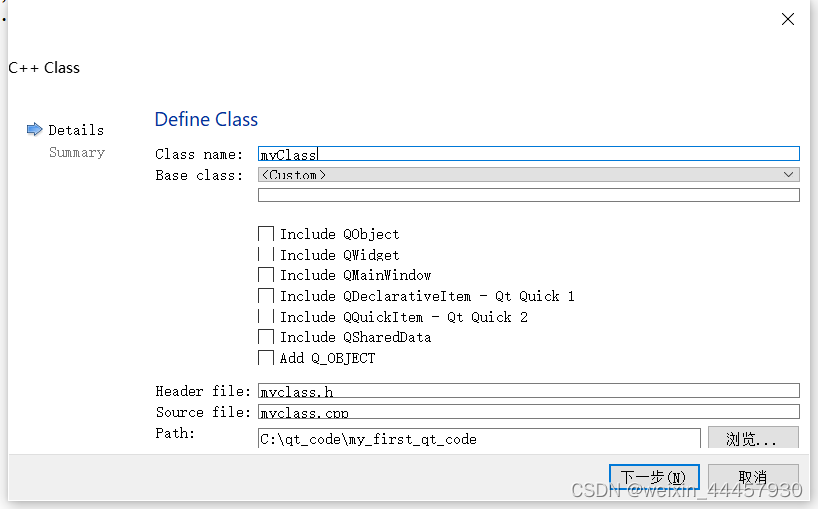Click the 取消 cancel button
Image resolution: width=818 pixels, height=509 pixels.
point(753,477)
